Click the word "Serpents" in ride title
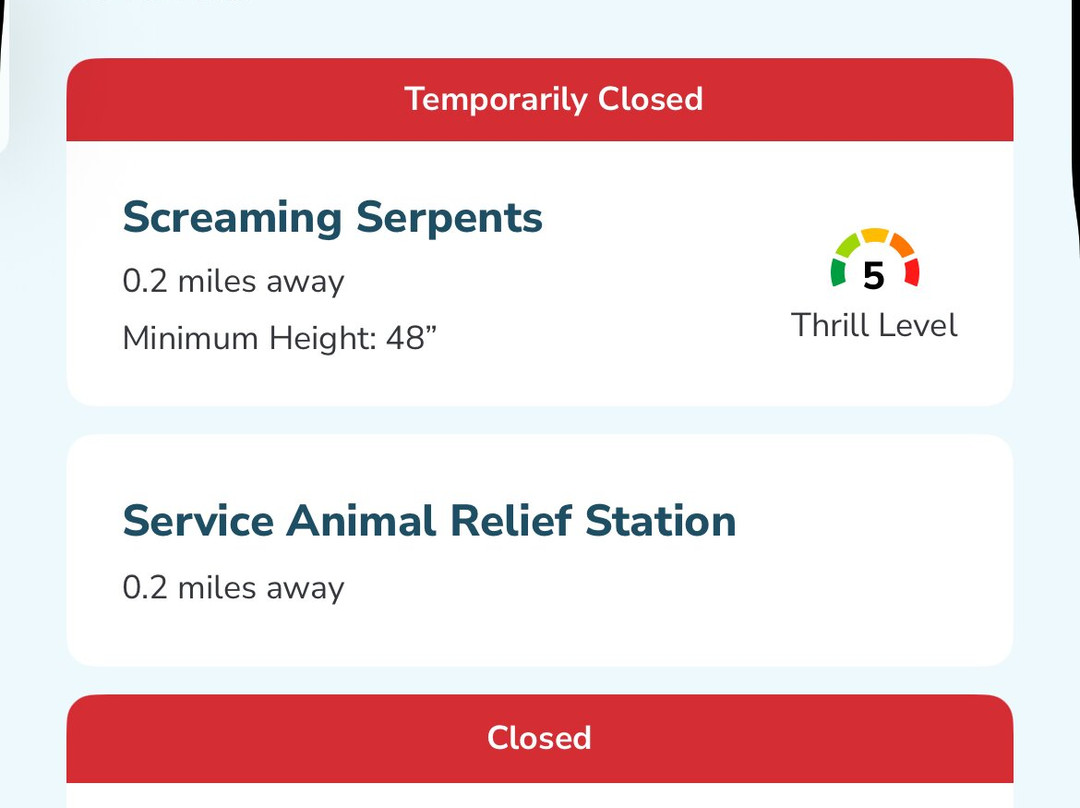Viewport: 1080px width, 808px height. (x=449, y=217)
